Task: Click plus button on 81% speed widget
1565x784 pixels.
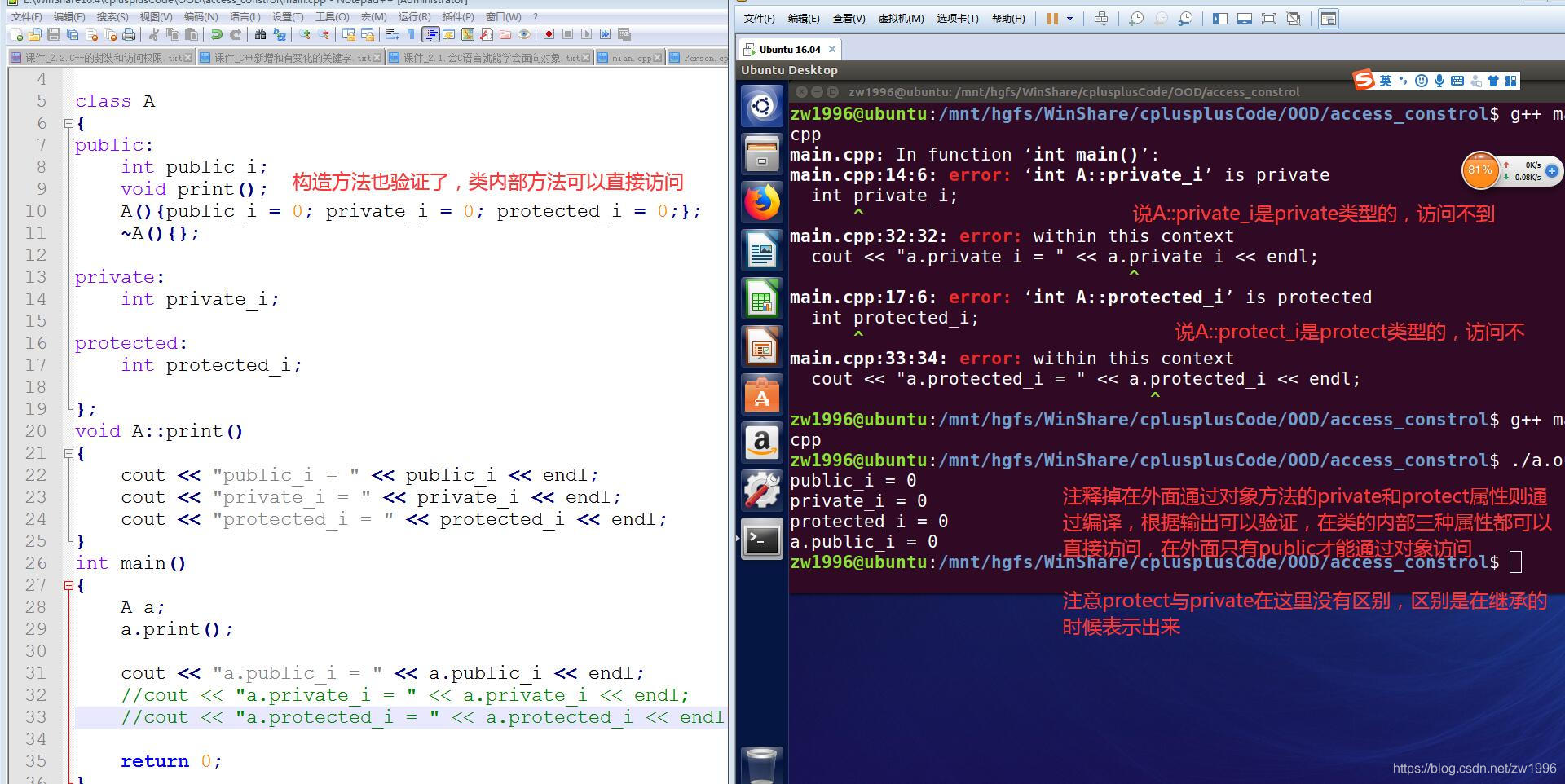Action: (x=1552, y=171)
